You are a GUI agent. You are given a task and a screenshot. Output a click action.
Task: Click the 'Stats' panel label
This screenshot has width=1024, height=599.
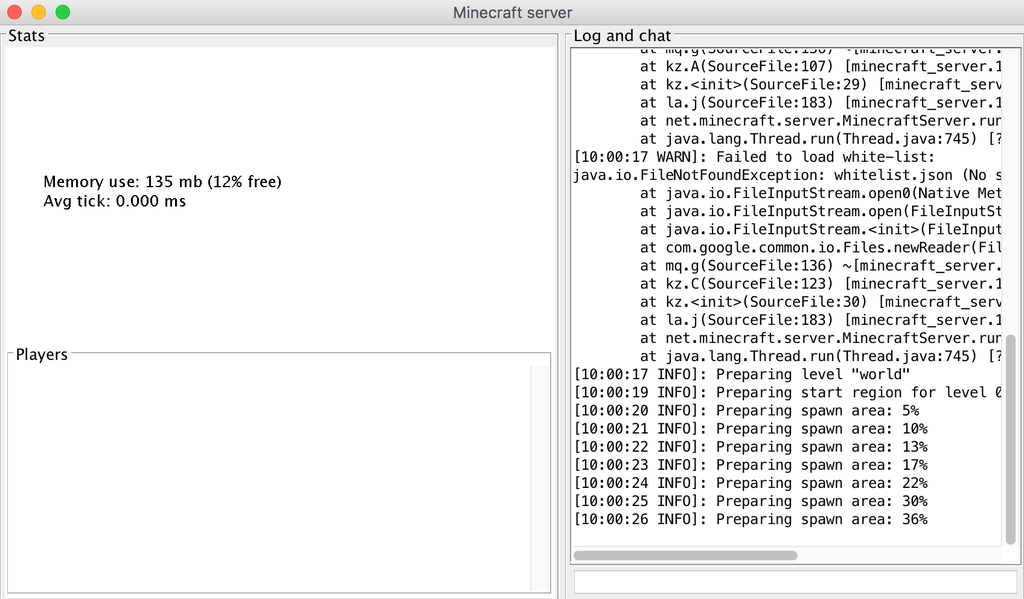26,35
